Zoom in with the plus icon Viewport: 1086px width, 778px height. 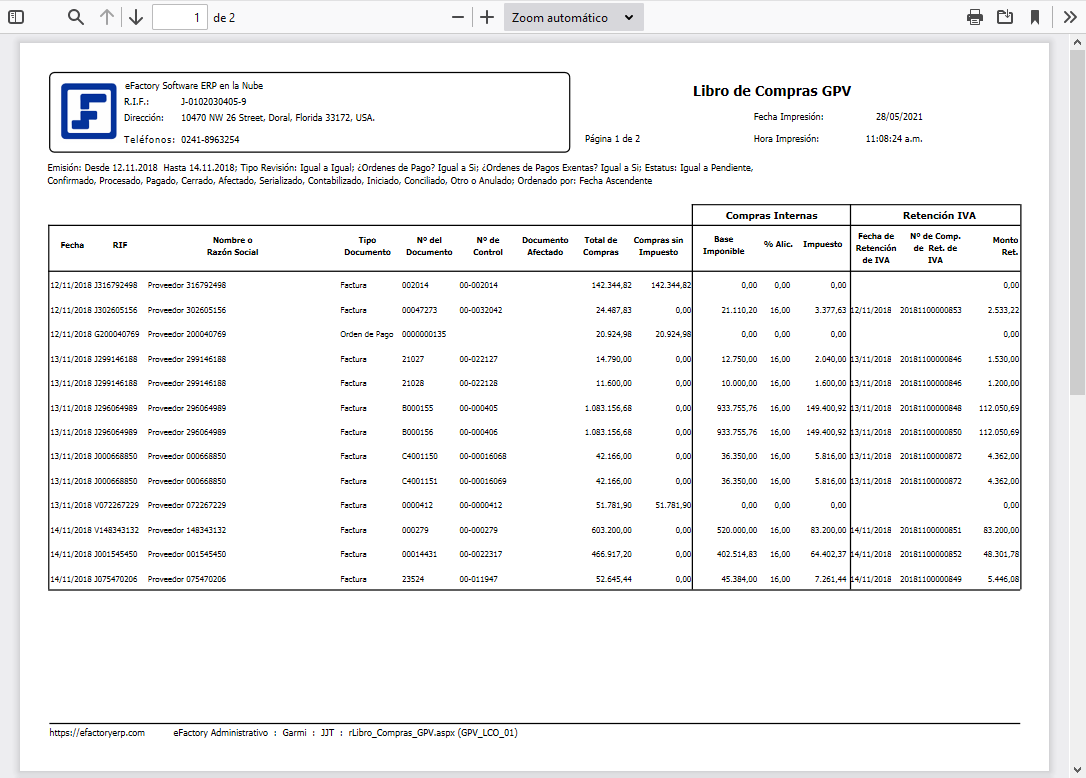click(x=486, y=16)
